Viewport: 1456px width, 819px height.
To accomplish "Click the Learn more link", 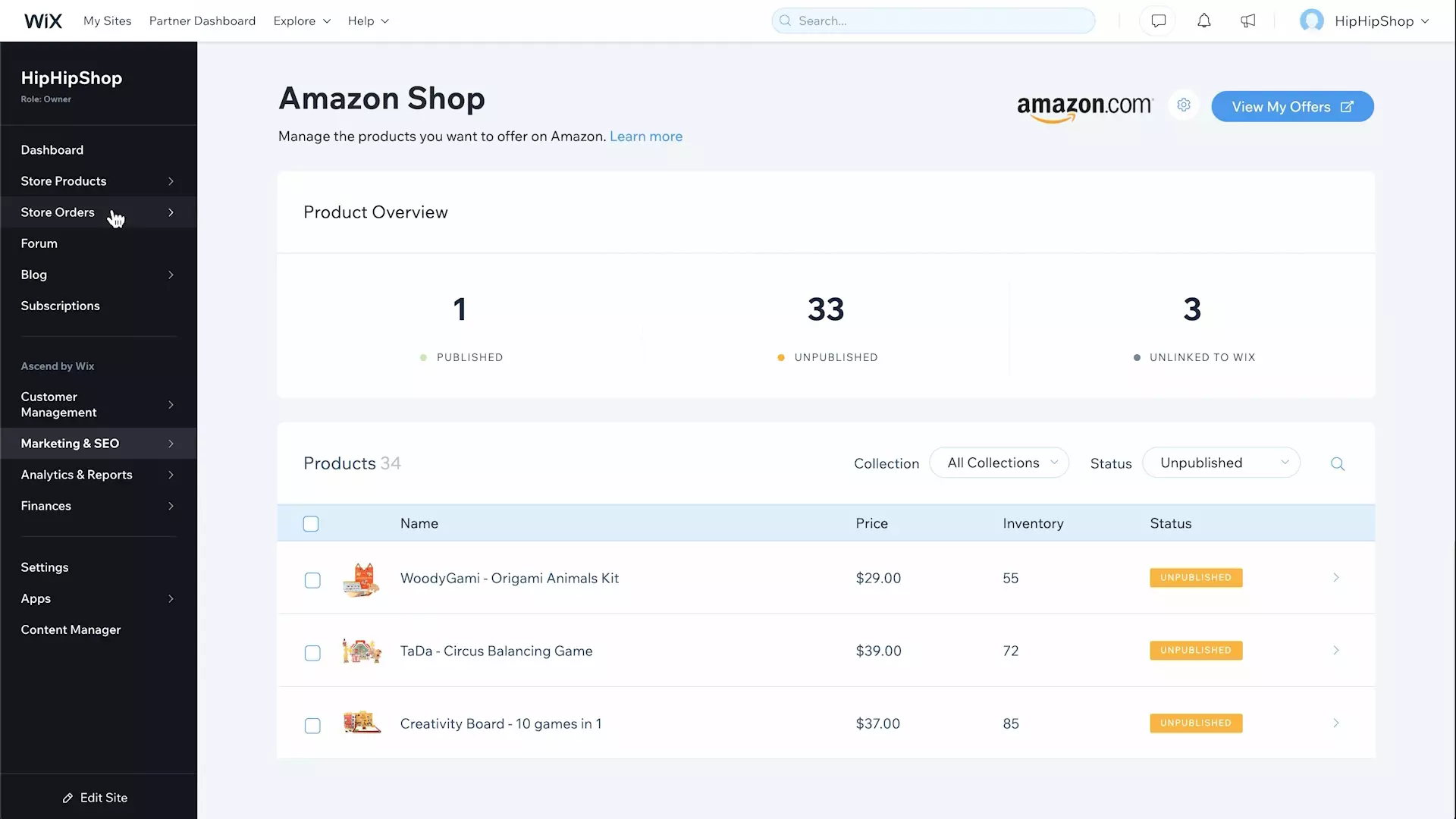I will (x=646, y=136).
